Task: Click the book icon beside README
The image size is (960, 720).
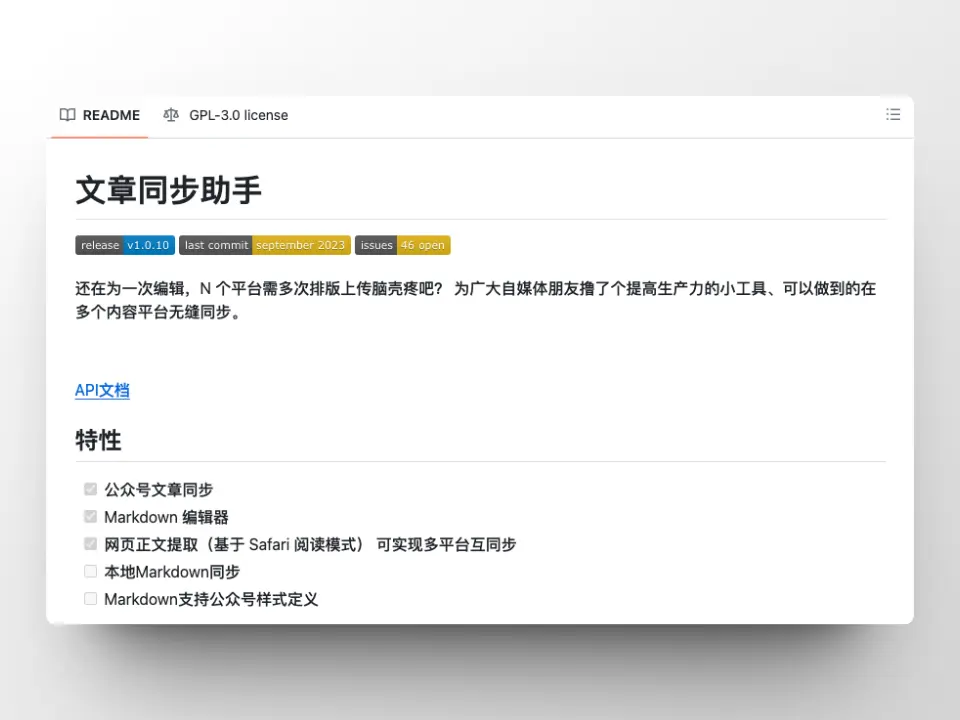Action: (x=67, y=115)
